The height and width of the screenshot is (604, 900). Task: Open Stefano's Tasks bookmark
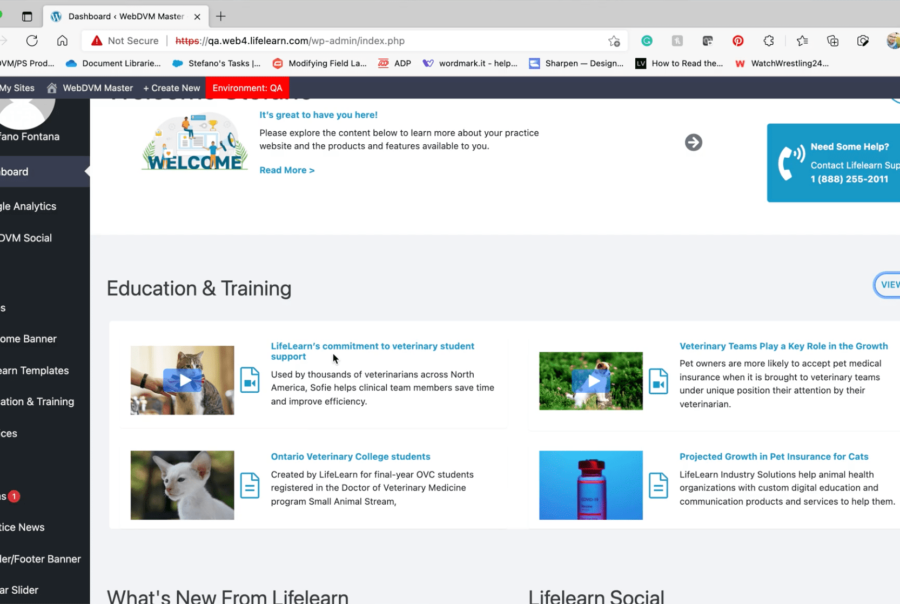[x=217, y=63]
